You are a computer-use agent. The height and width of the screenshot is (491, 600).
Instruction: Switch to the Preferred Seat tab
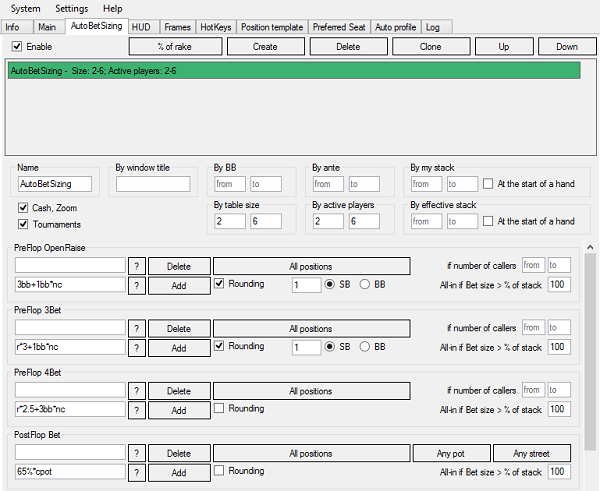pyautogui.click(x=339, y=27)
